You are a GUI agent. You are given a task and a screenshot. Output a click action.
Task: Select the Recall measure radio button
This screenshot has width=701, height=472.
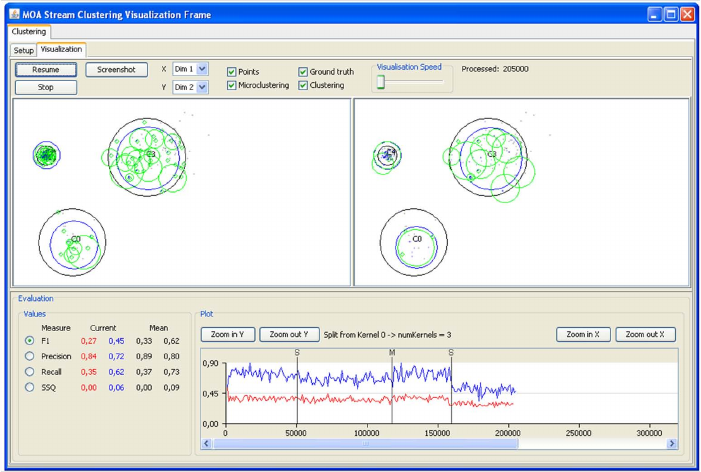[x=30, y=371]
